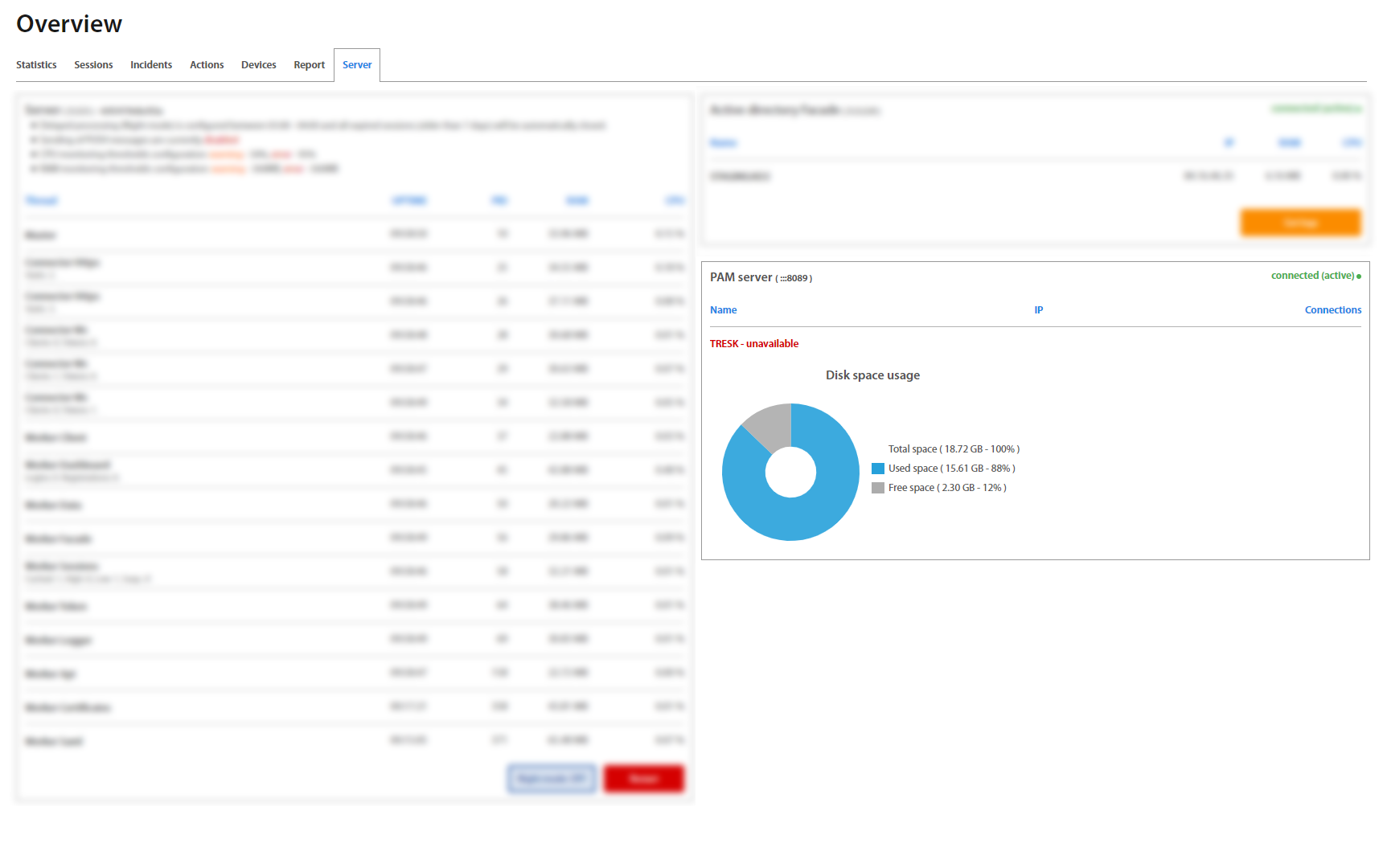Viewport: 1383px width, 868px height.
Task: Click the green connected status dot
Action: pos(1359,276)
